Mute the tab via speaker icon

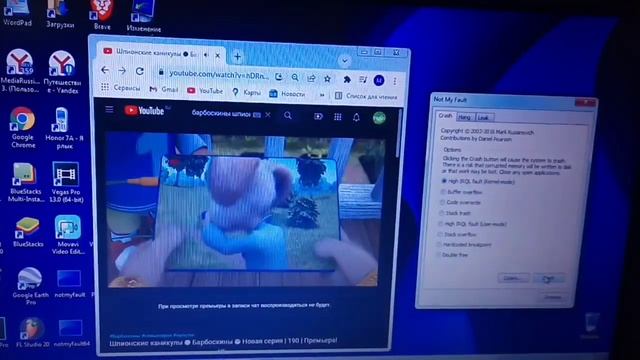[206, 54]
